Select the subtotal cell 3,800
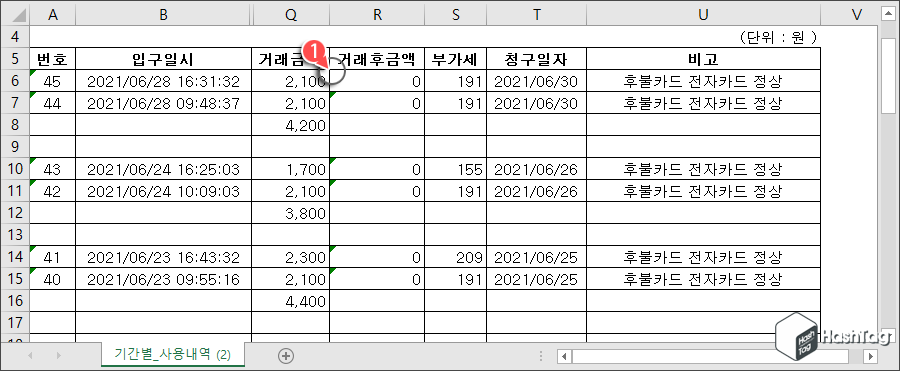Image resolution: width=900 pixels, height=371 pixels. point(290,213)
